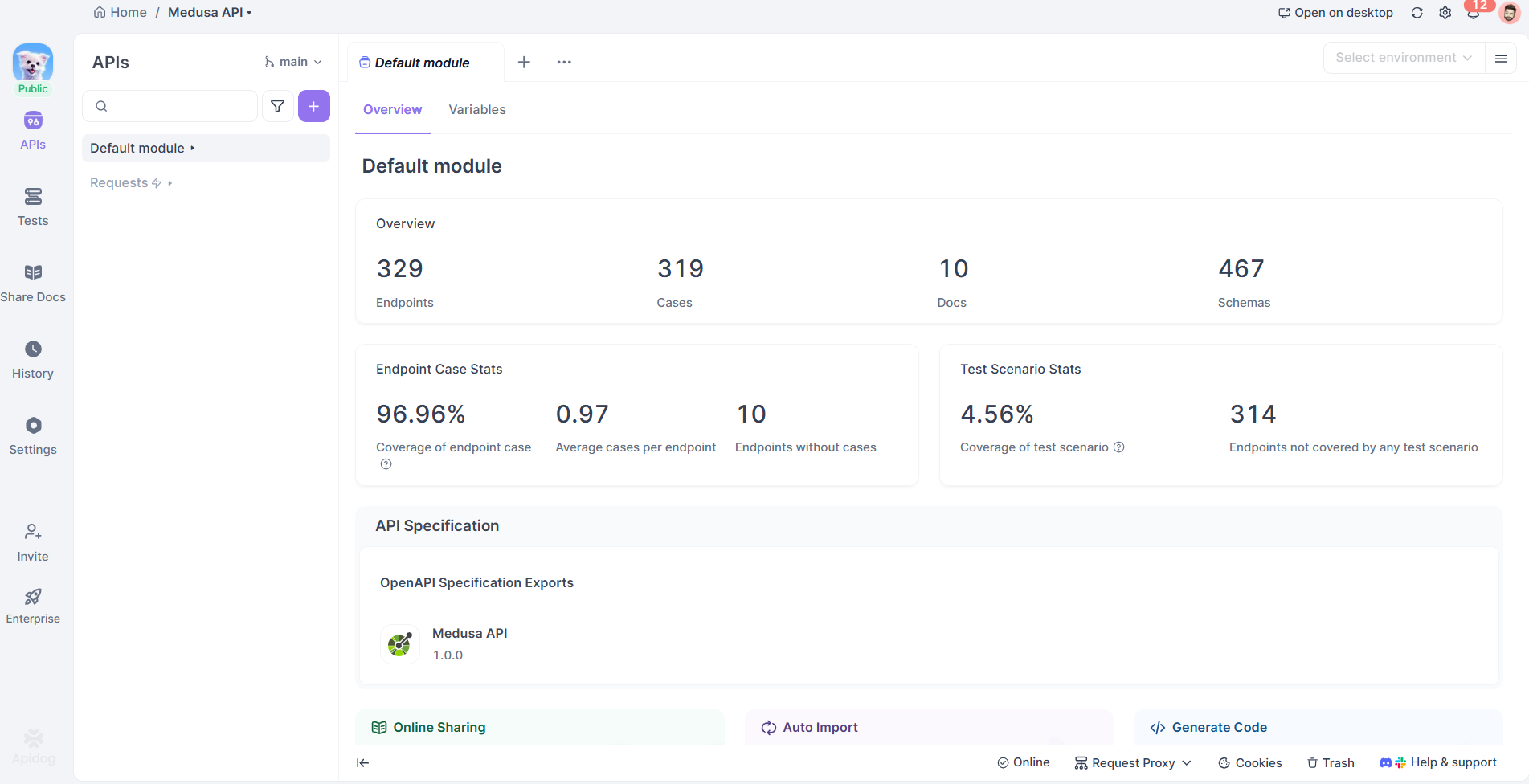Click the refresh sync icon

[x=1417, y=13]
